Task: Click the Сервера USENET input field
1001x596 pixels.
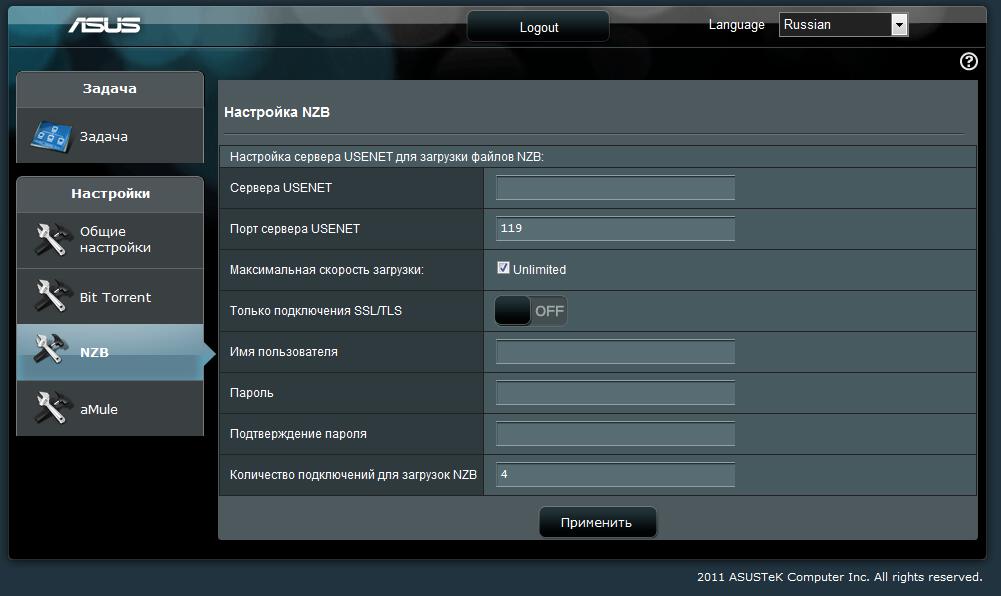Action: 615,188
